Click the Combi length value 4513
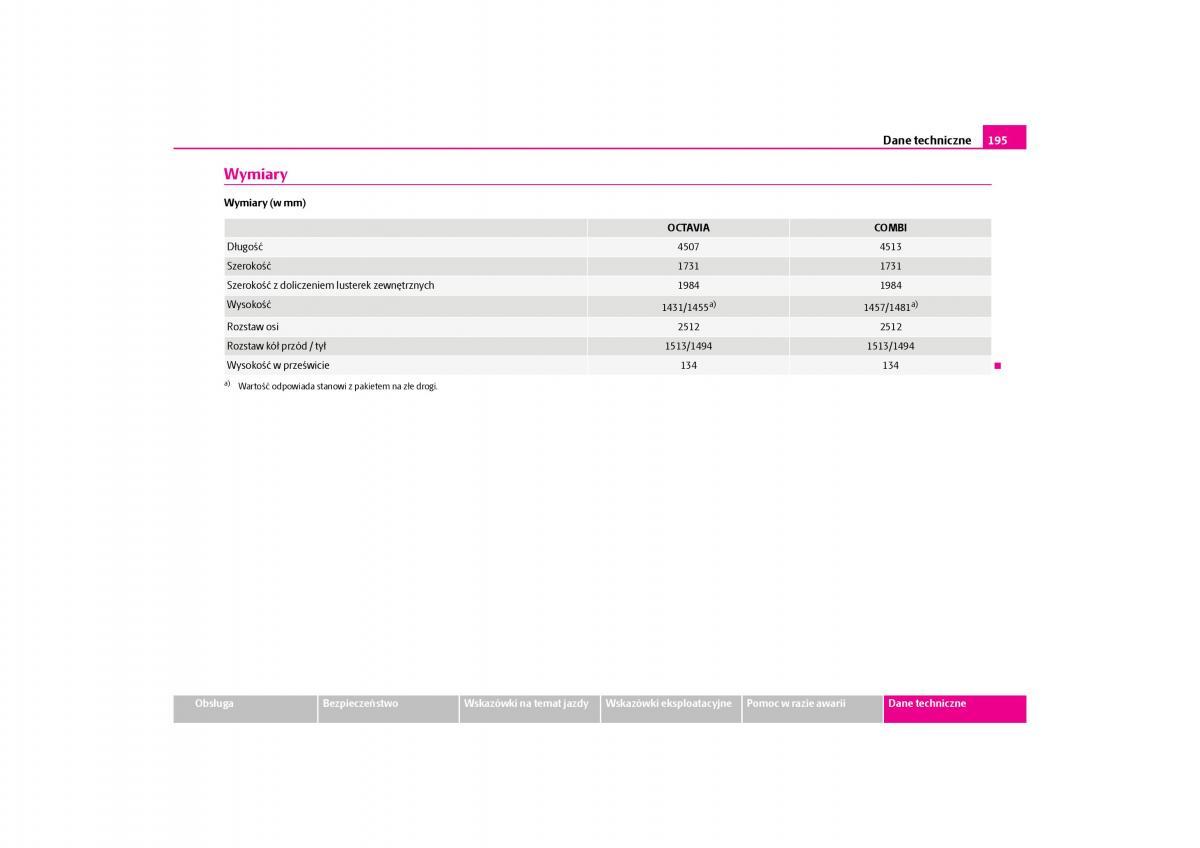 click(x=890, y=247)
